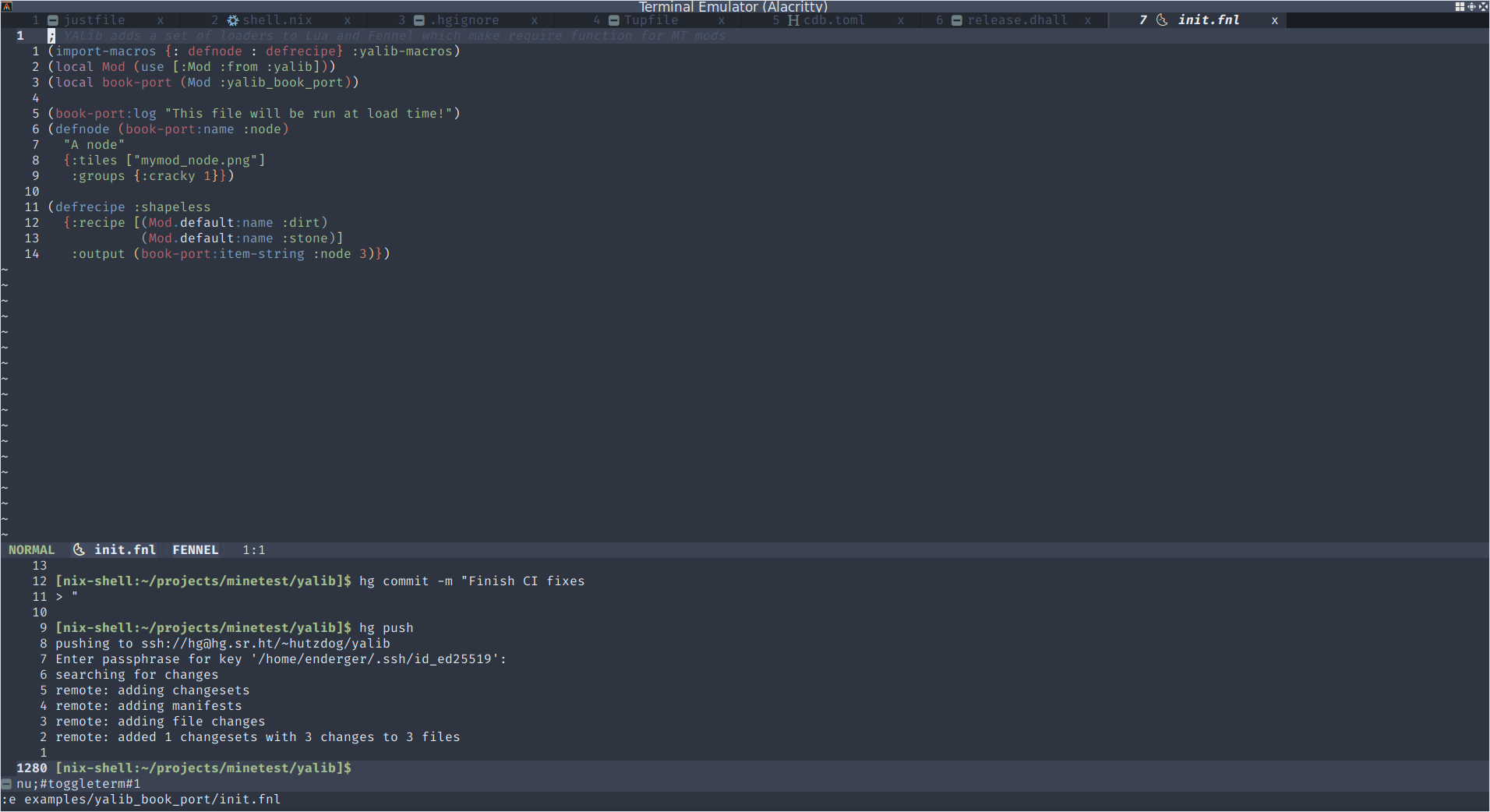Click the FENNEL filetype label in statusline

(x=195, y=549)
